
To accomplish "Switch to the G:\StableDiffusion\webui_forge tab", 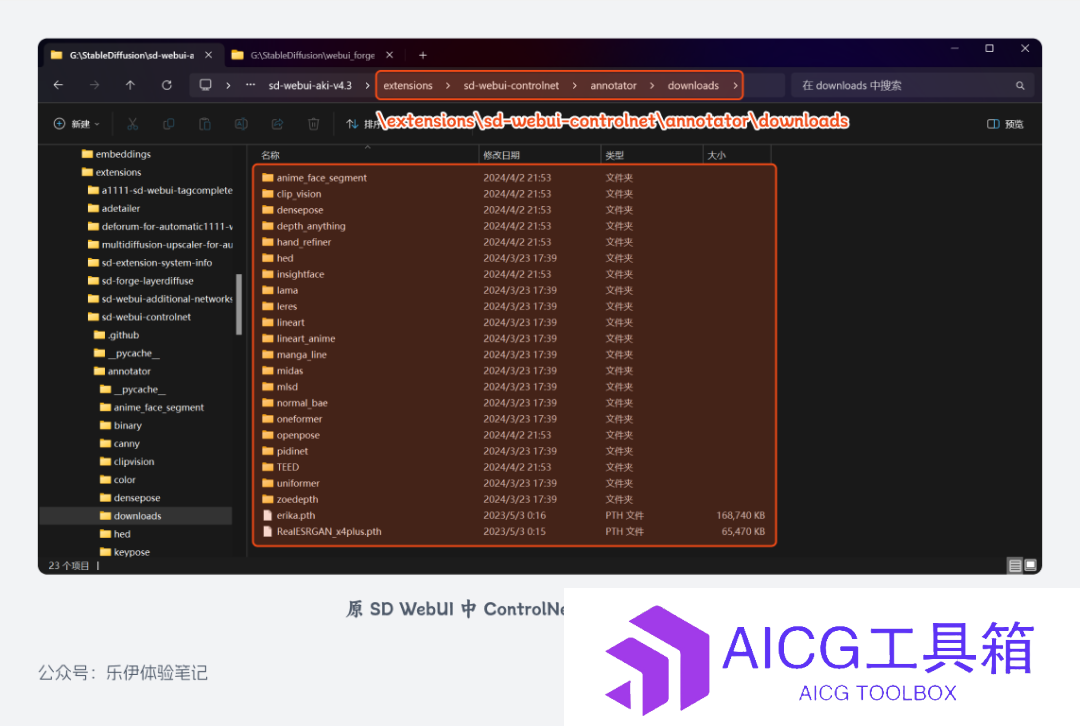I will [x=313, y=55].
